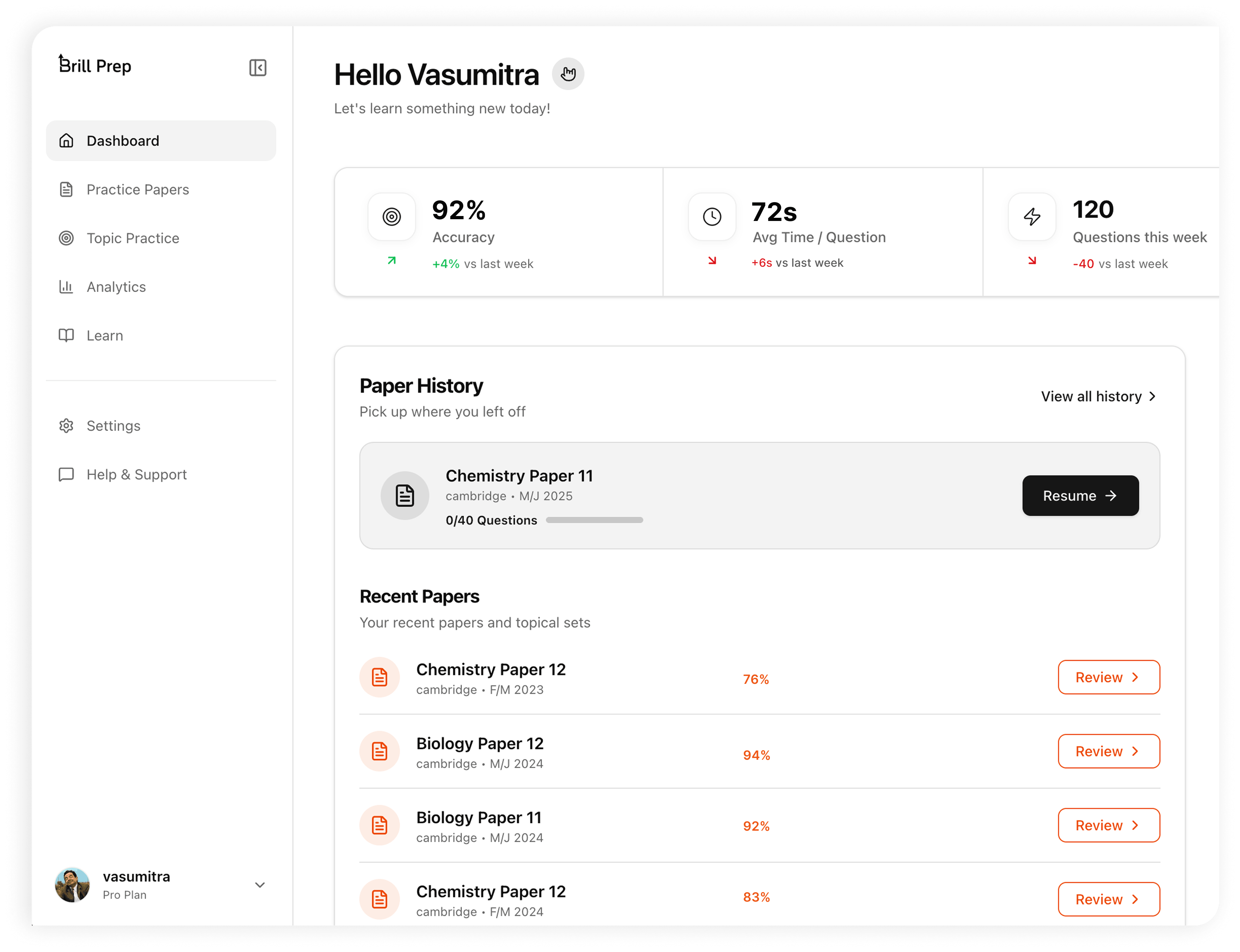
Task: Open Help & Support
Action: point(161,474)
